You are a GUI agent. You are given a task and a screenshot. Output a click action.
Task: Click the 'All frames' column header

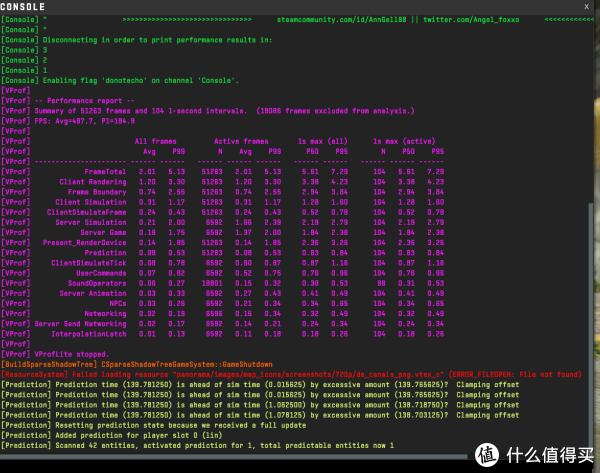pyautogui.click(x=156, y=142)
